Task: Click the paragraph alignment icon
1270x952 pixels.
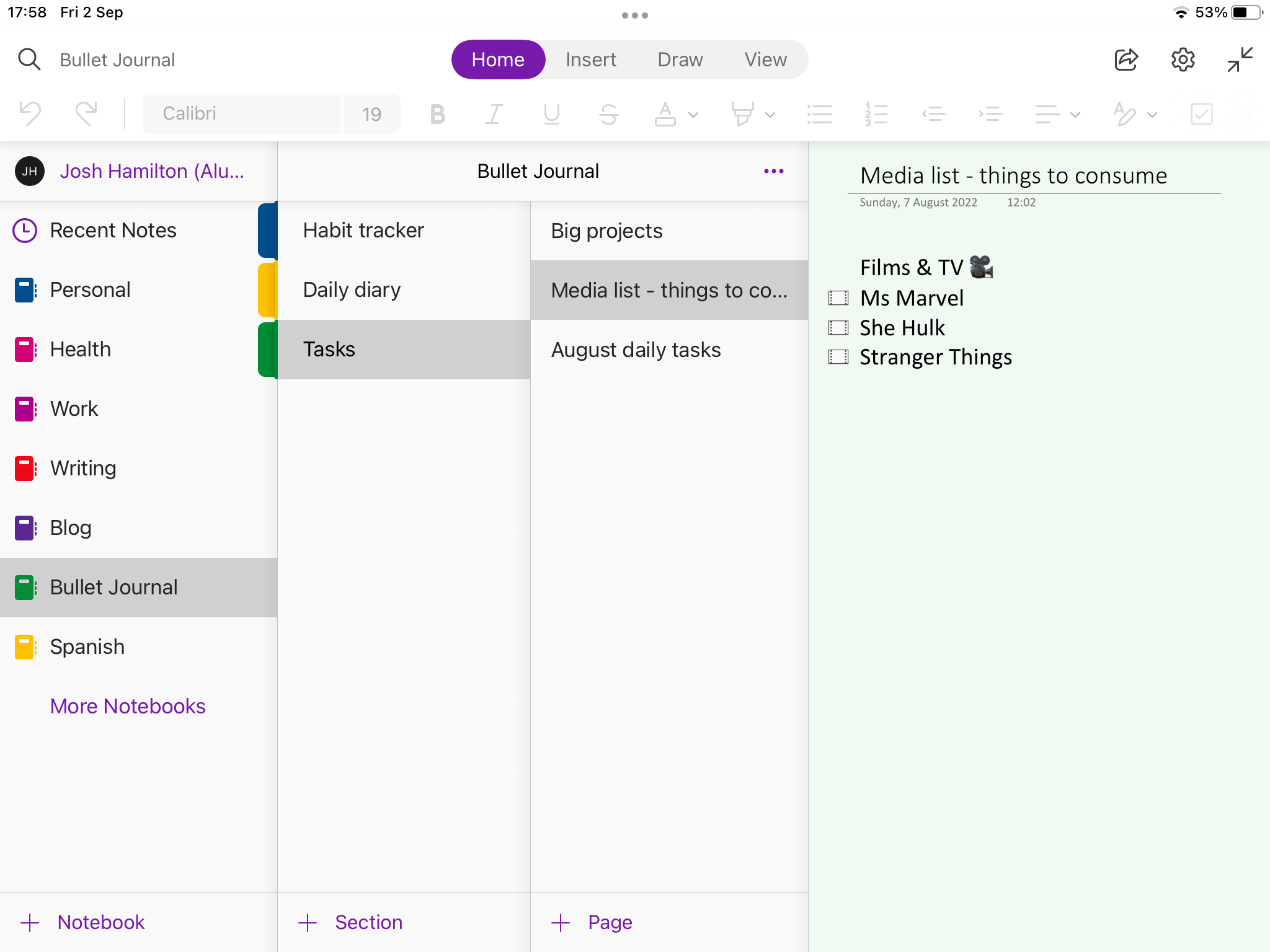Action: point(1047,114)
